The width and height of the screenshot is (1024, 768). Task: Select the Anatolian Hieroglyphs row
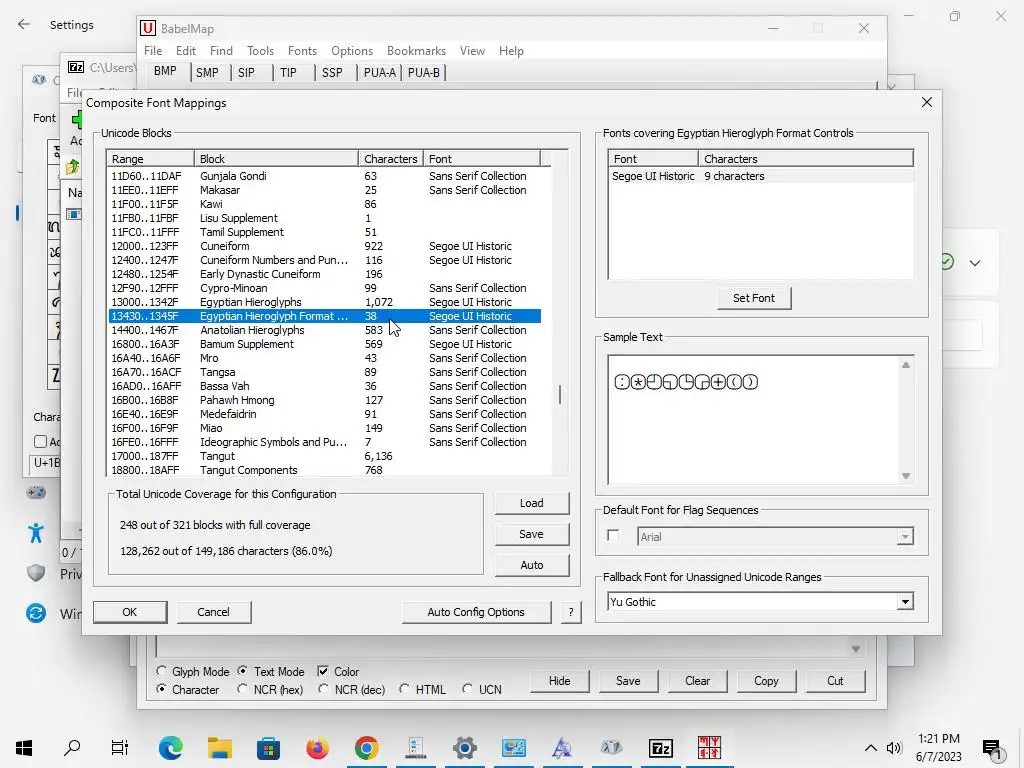tap(324, 330)
